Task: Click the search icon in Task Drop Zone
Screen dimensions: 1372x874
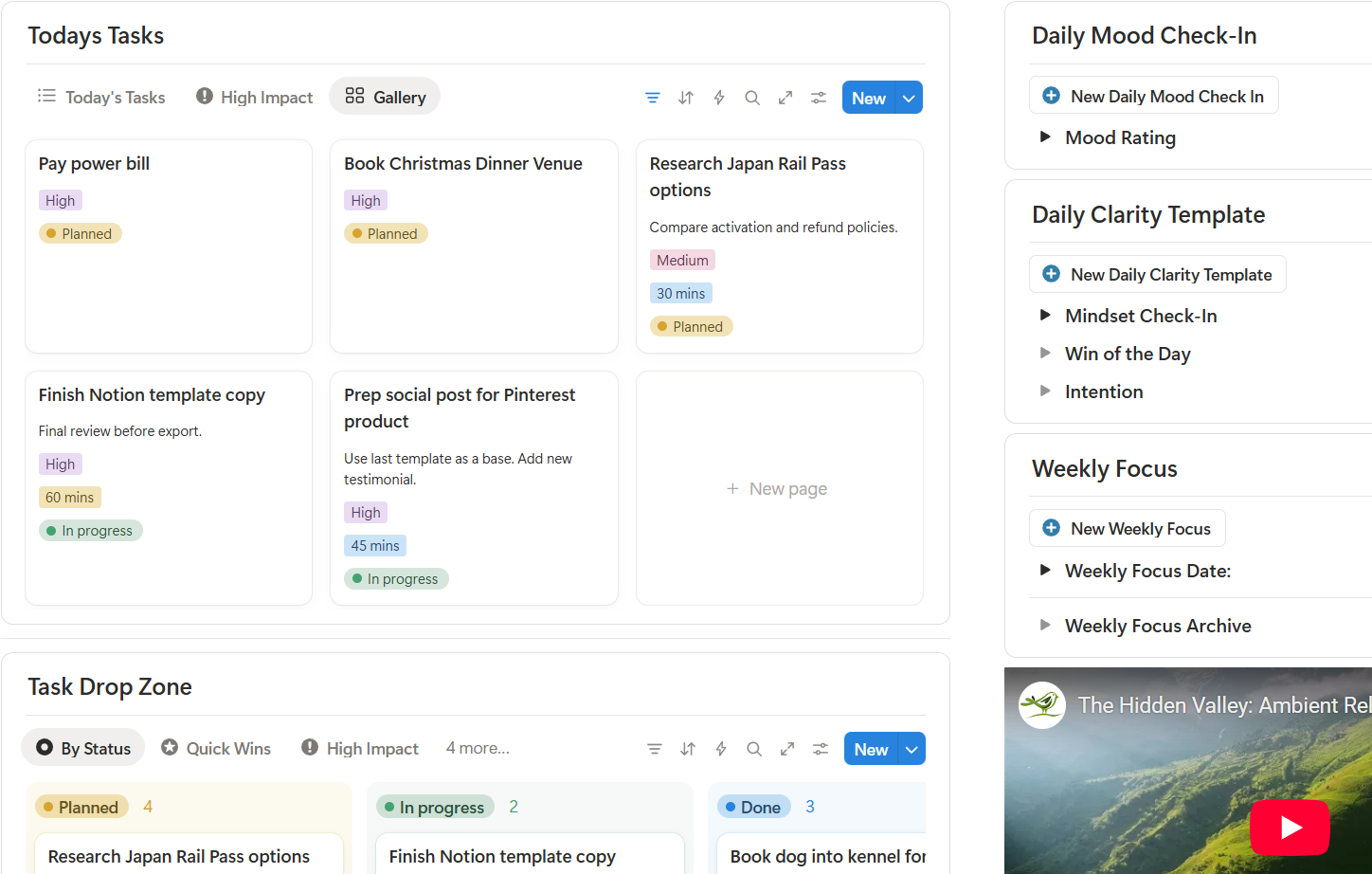Action: click(754, 748)
